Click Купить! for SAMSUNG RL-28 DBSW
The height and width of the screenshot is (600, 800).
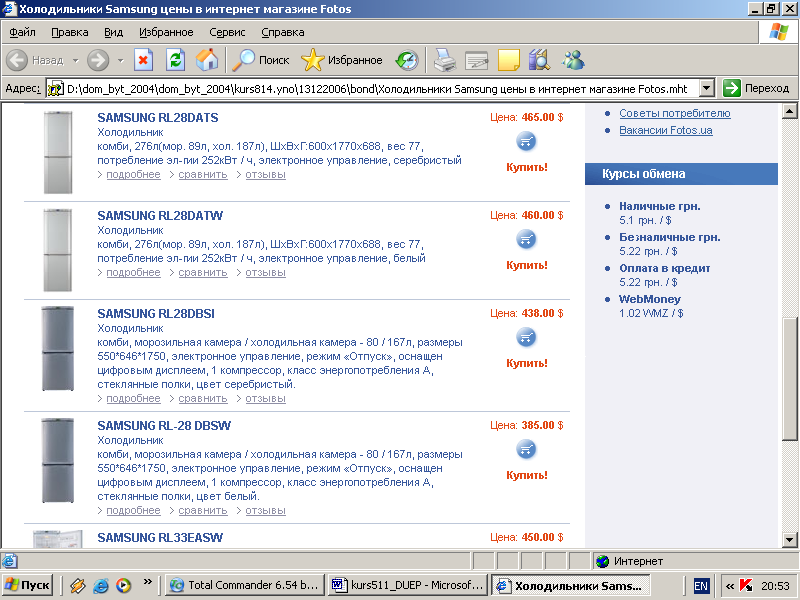(527, 475)
